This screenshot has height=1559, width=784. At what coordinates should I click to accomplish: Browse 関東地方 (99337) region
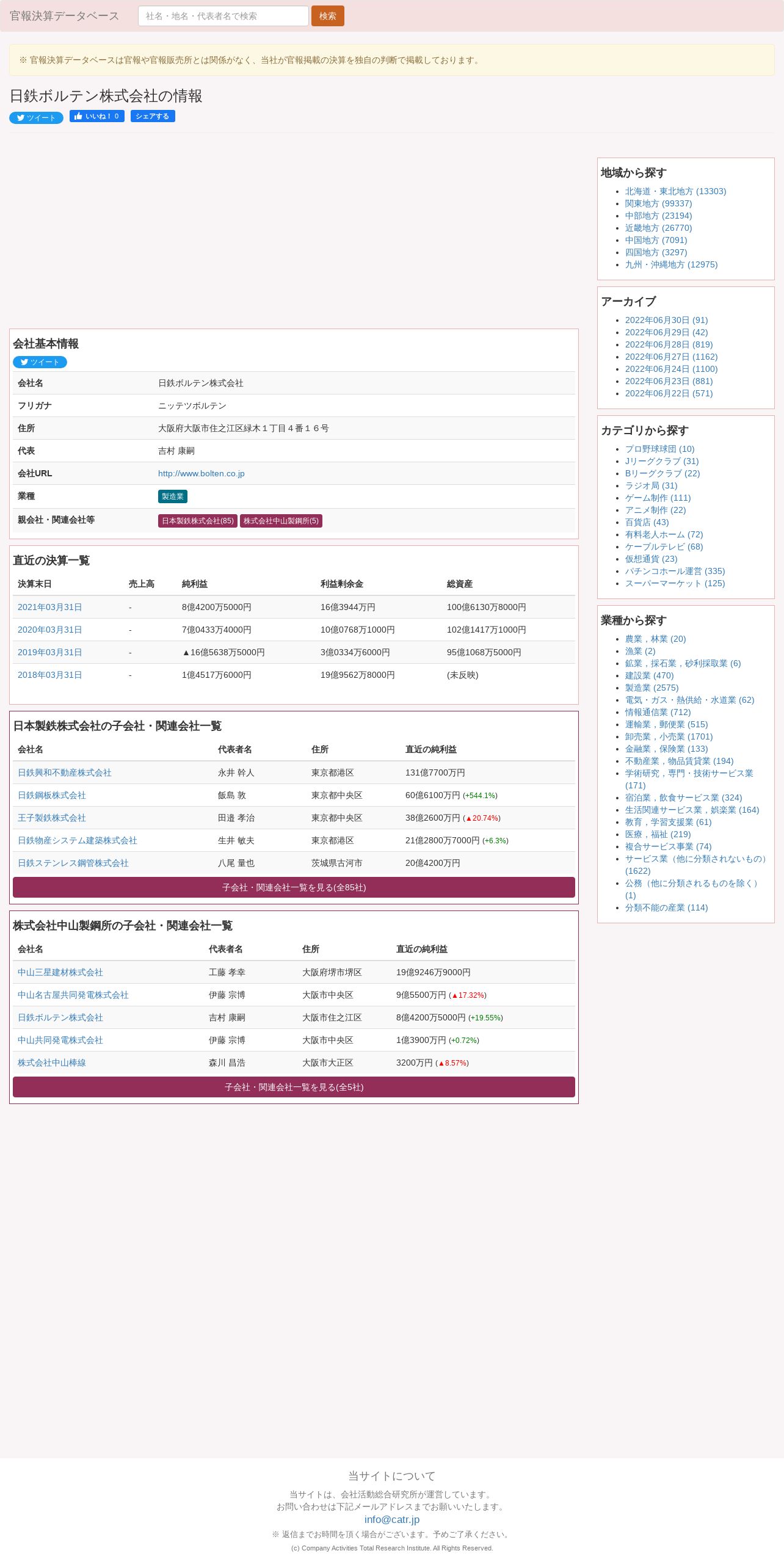658,203
